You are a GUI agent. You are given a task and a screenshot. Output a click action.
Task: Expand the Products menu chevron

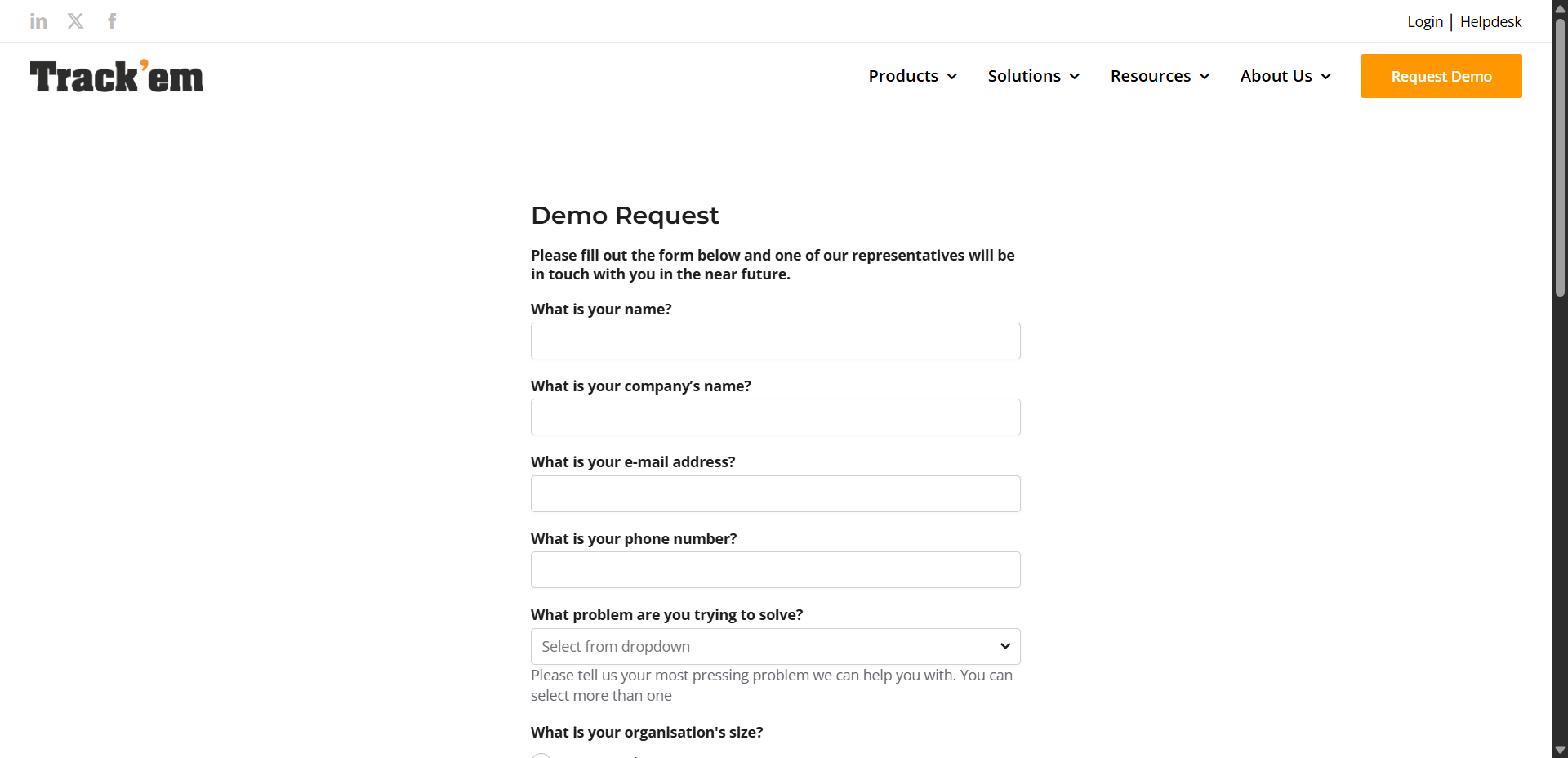click(952, 76)
